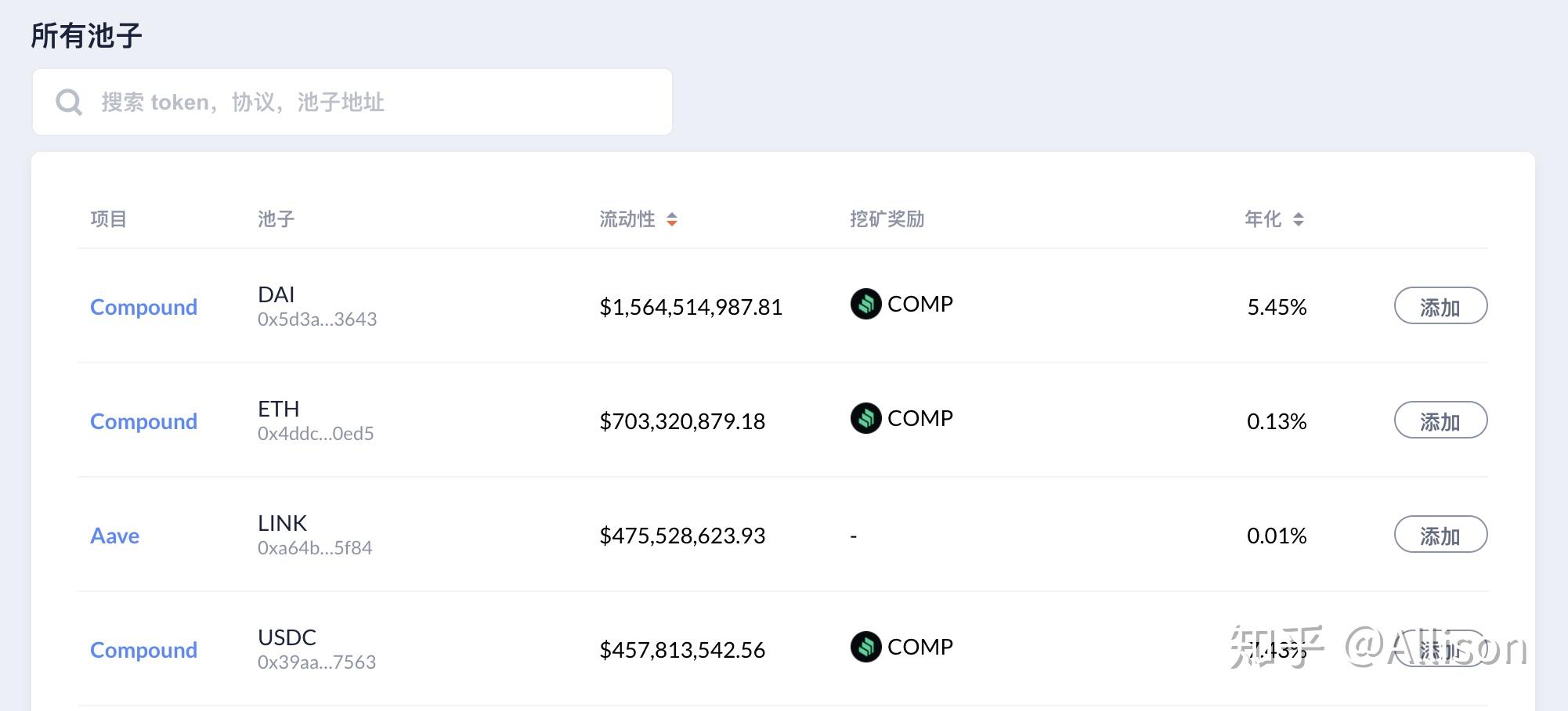Click the 挖矿奖励 column header
This screenshot has width=1568, height=711.
tap(887, 219)
